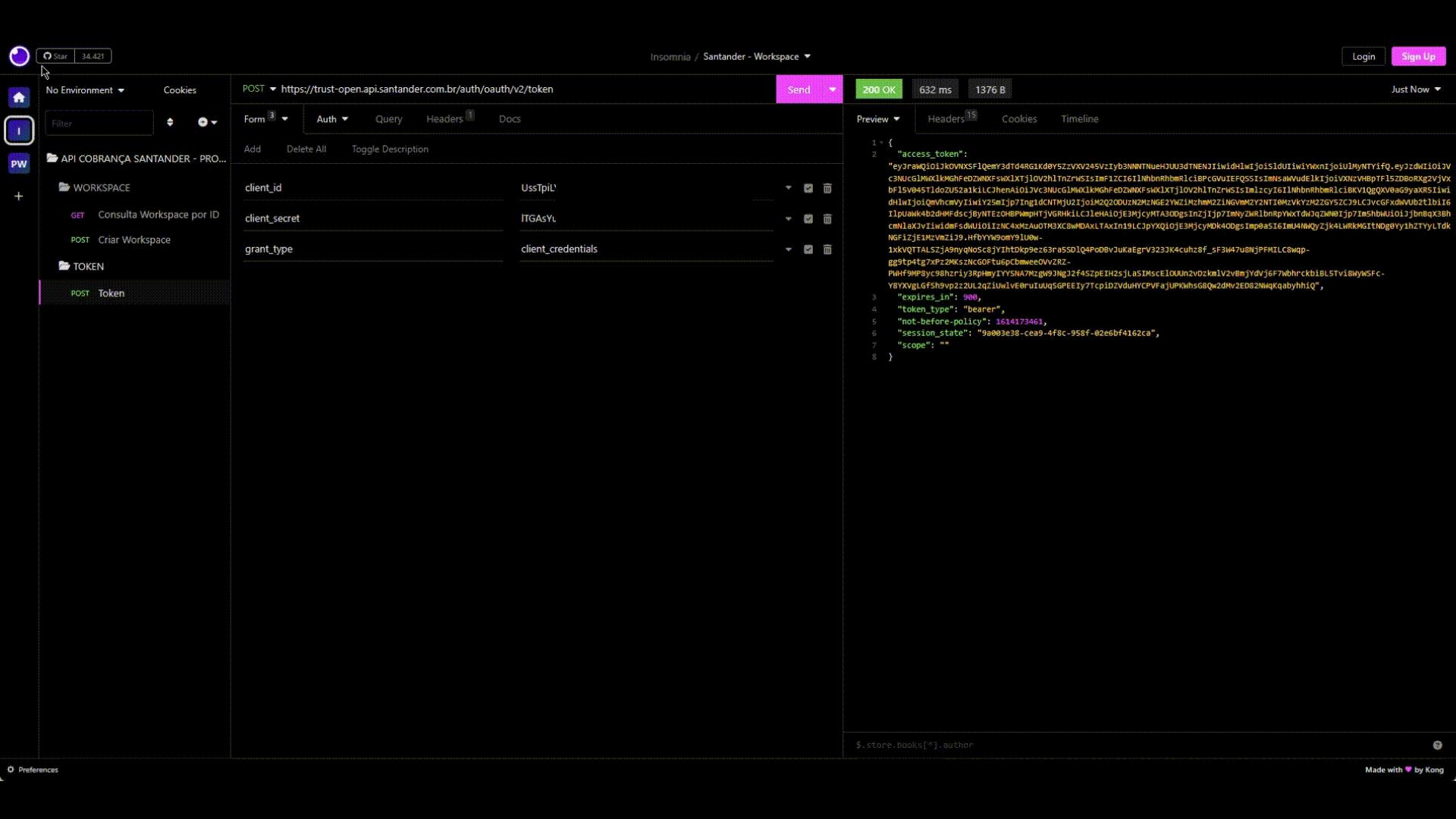Click the Cookies button in sidebar
This screenshot has height=819, width=1456.
click(x=180, y=90)
